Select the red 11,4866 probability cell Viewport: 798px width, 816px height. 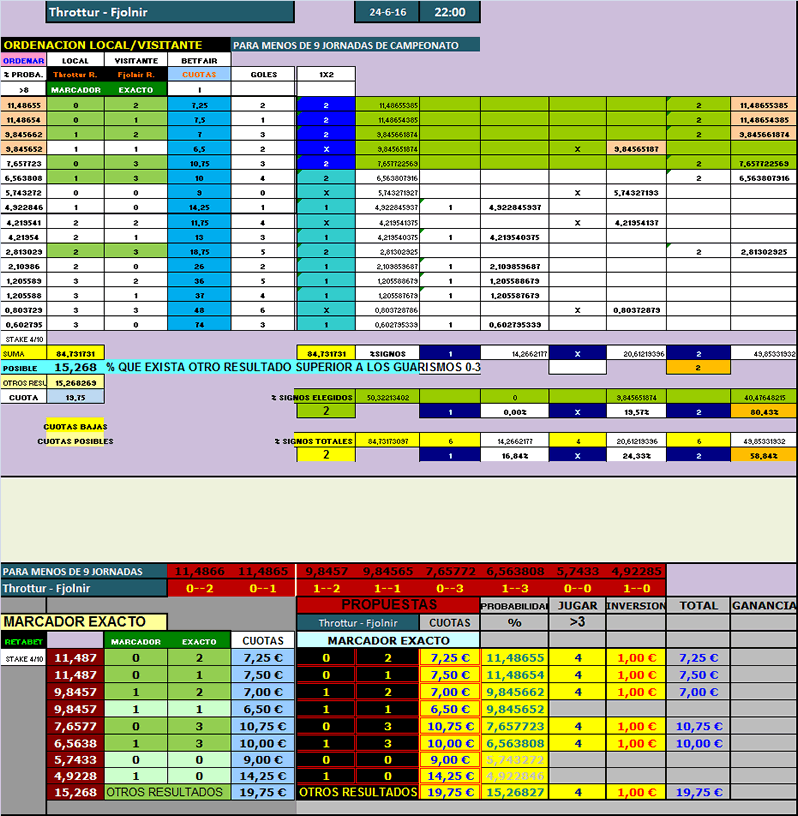[x=199, y=571]
